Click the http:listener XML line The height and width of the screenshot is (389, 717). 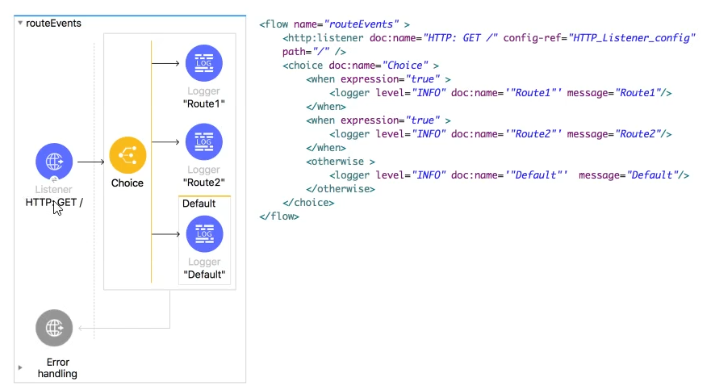489,38
